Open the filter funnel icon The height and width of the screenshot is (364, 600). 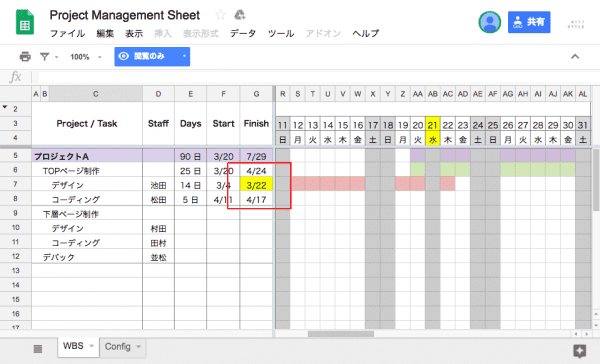(x=45, y=57)
